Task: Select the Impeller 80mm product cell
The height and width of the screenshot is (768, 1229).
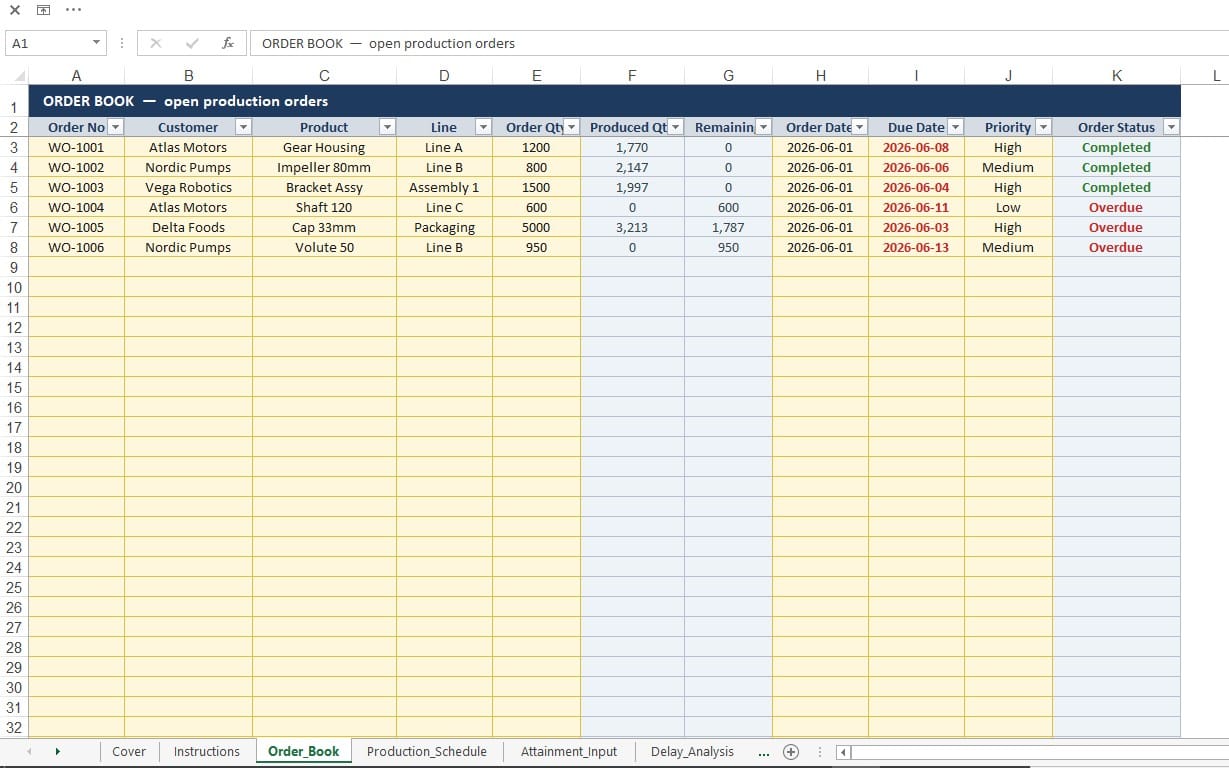Action: point(325,167)
